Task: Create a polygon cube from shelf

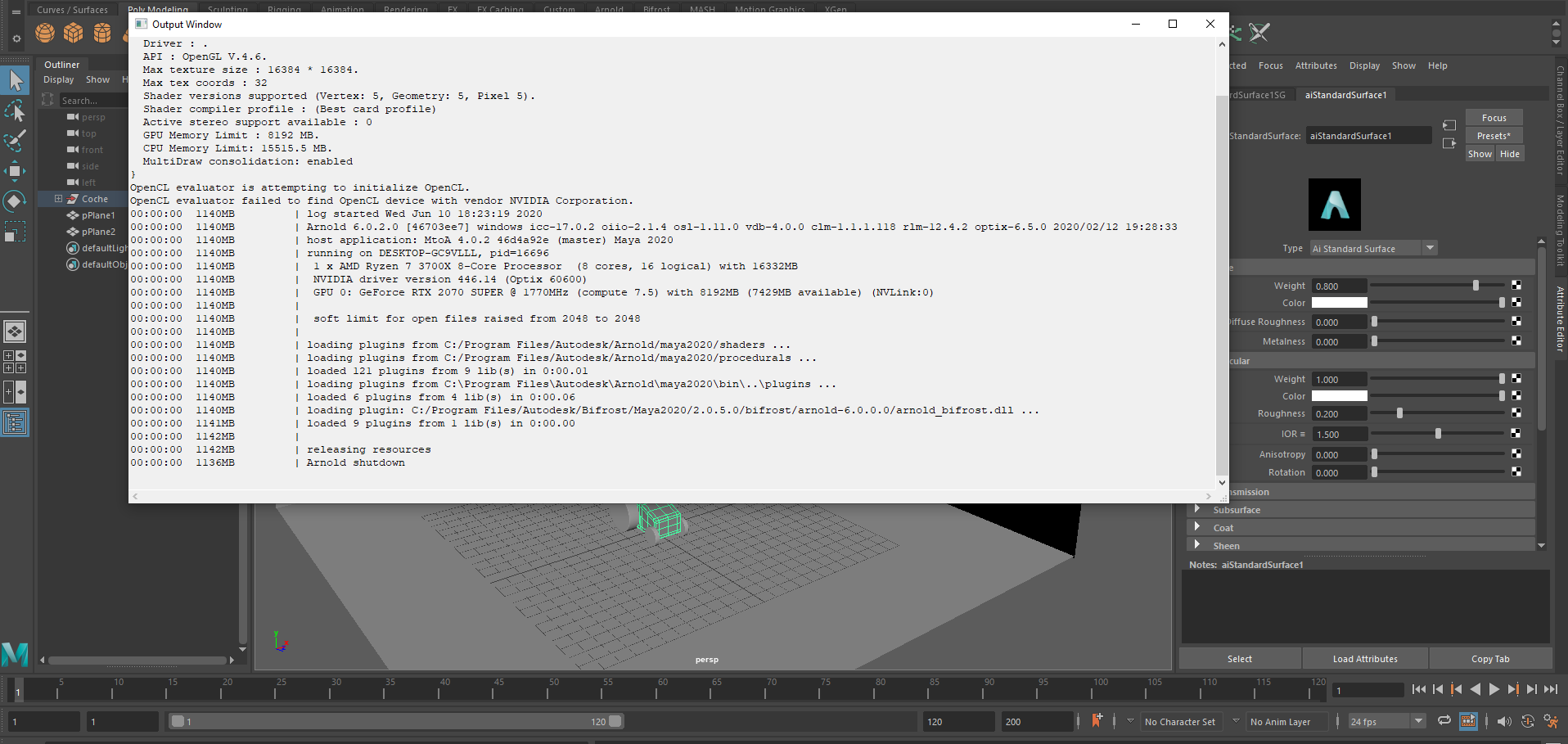Action: pyautogui.click(x=74, y=33)
